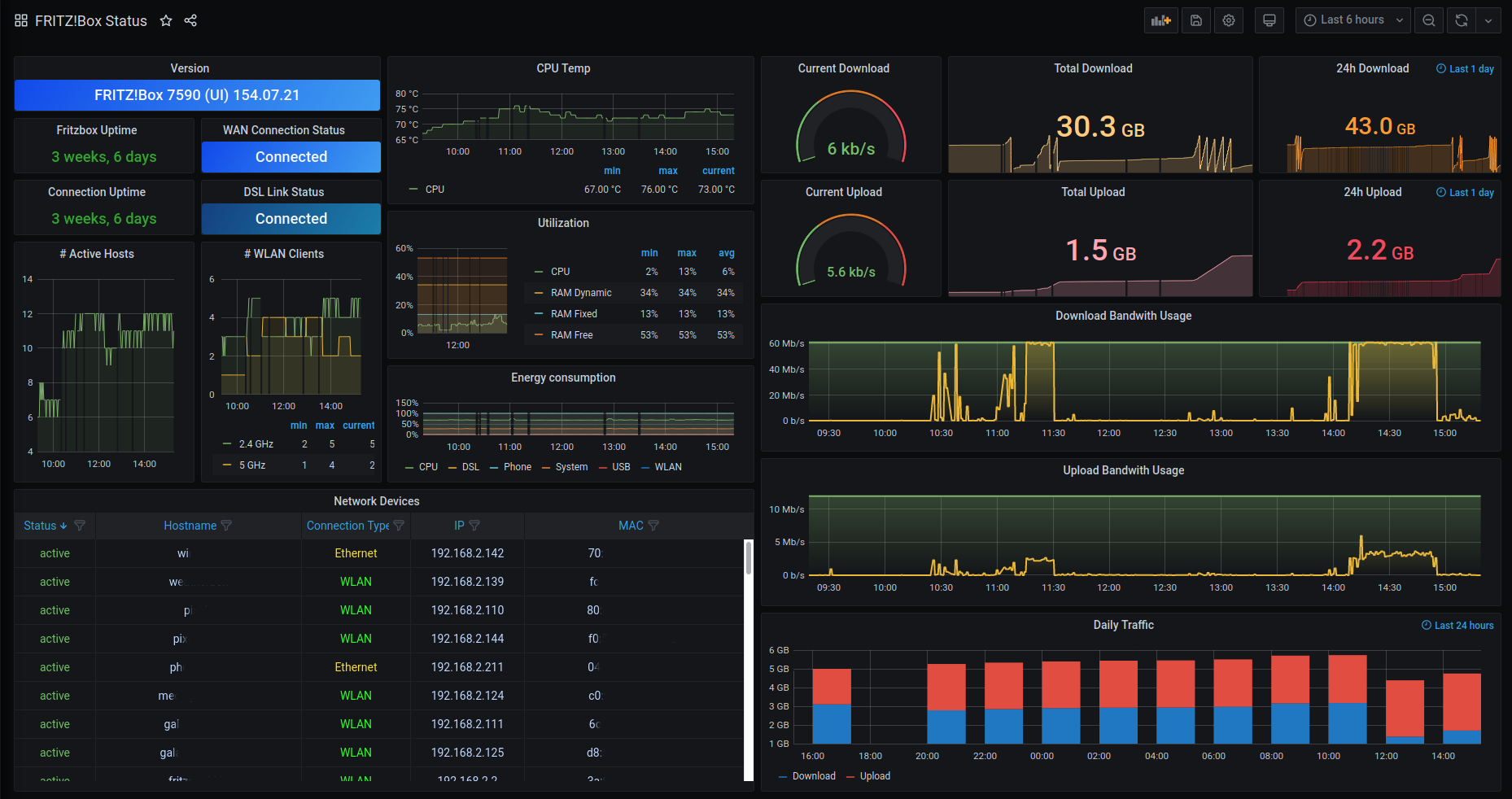This screenshot has height=799, width=1512.
Task: Sort by Status column header
Action: pyautogui.click(x=46, y=526)
